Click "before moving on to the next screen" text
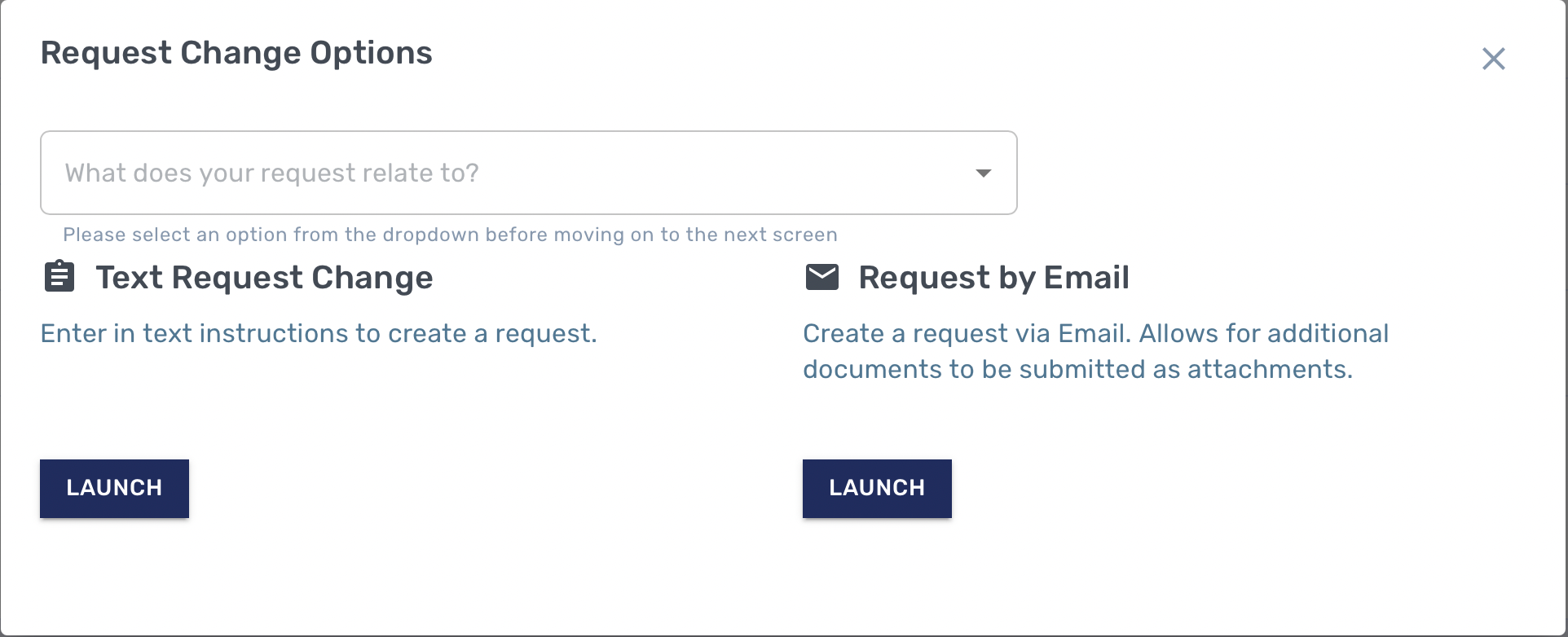 661,235
